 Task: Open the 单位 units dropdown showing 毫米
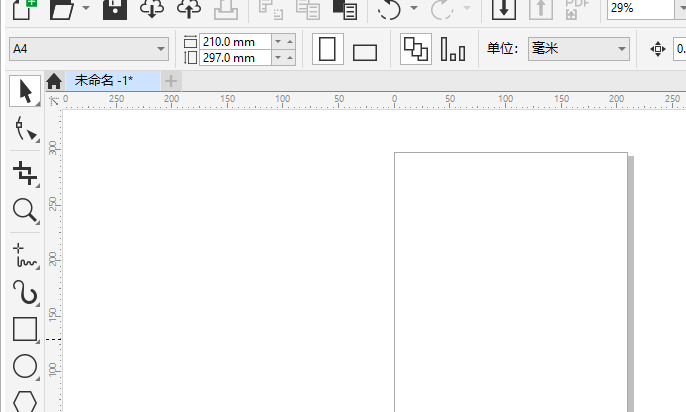[x=579, y=49]
